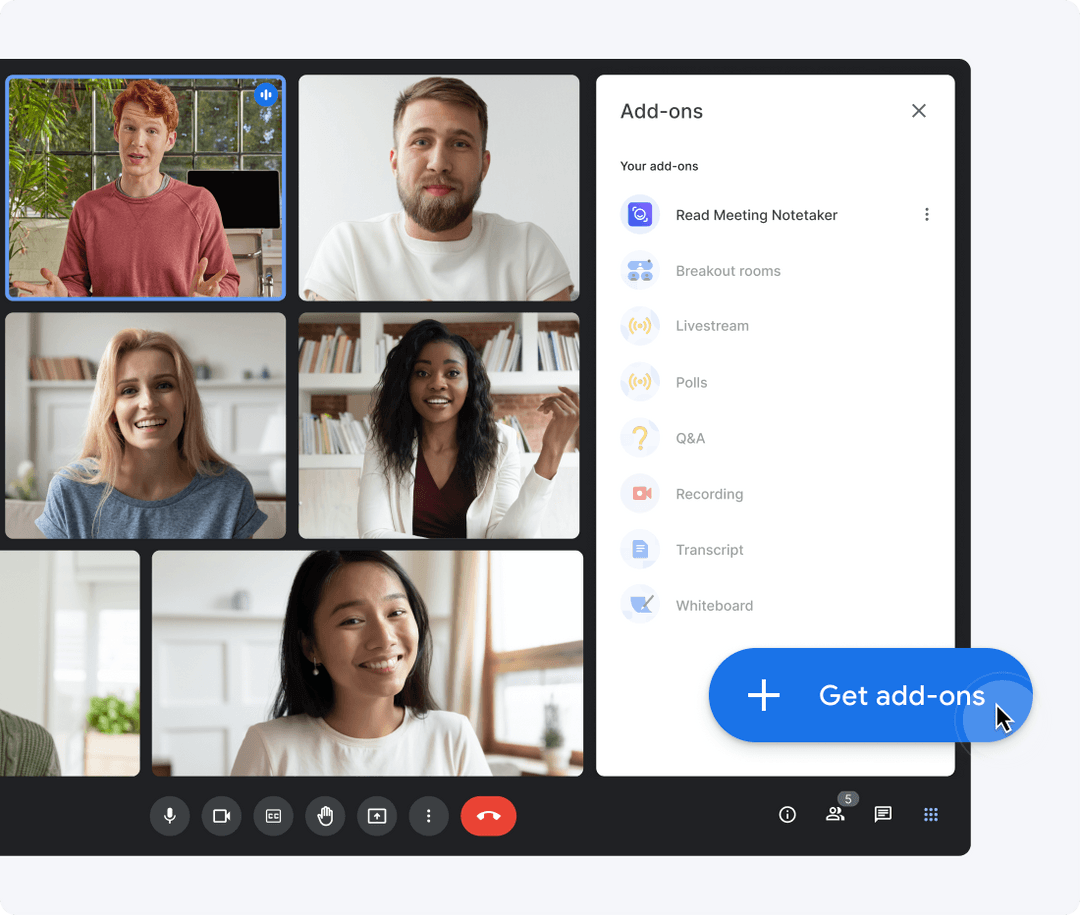Screen dimensions: 1080x915
Task: Open the in-call chat panel
Action: point(883,815)
